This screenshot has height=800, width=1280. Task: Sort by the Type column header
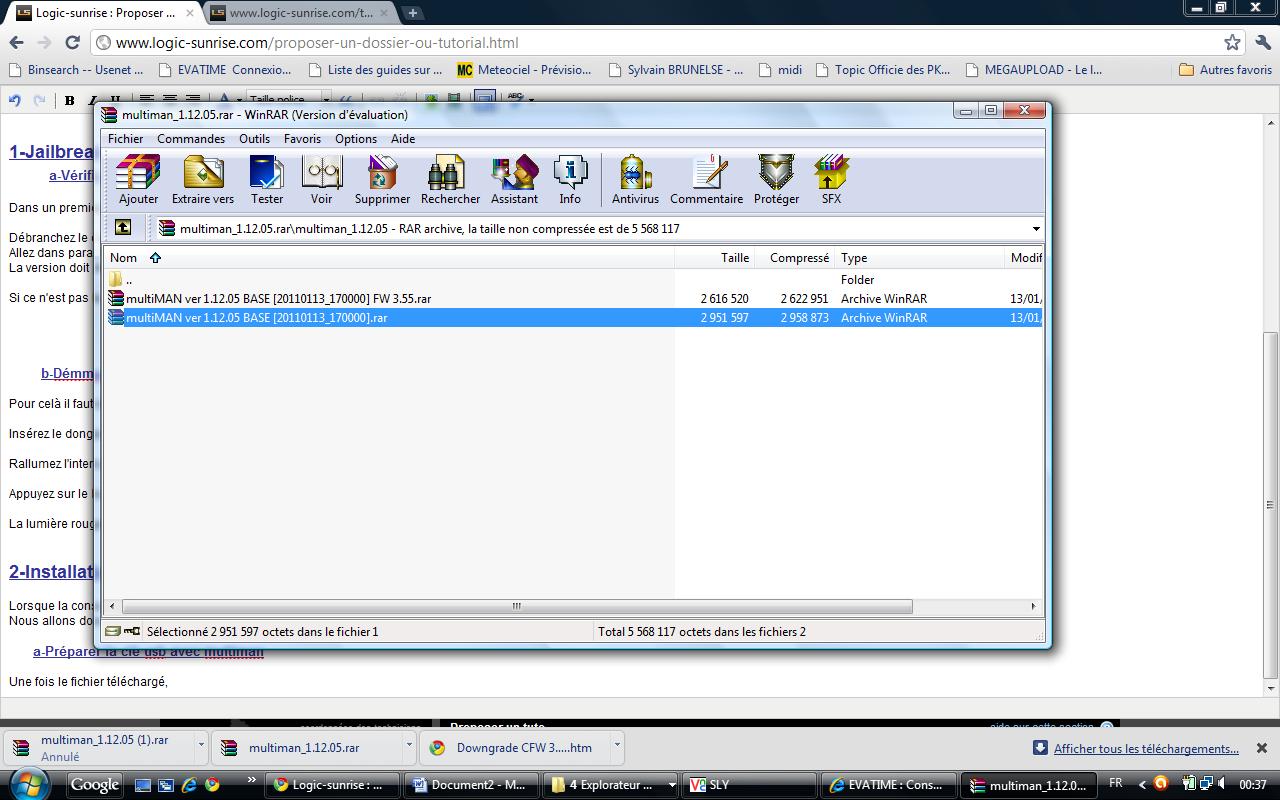click(x=854, y=257)
